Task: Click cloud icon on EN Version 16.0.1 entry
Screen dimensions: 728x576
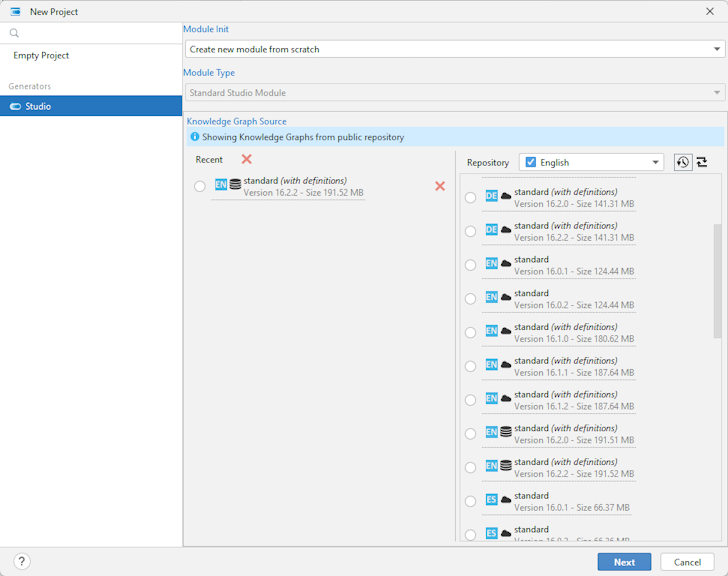Action: 506,264
